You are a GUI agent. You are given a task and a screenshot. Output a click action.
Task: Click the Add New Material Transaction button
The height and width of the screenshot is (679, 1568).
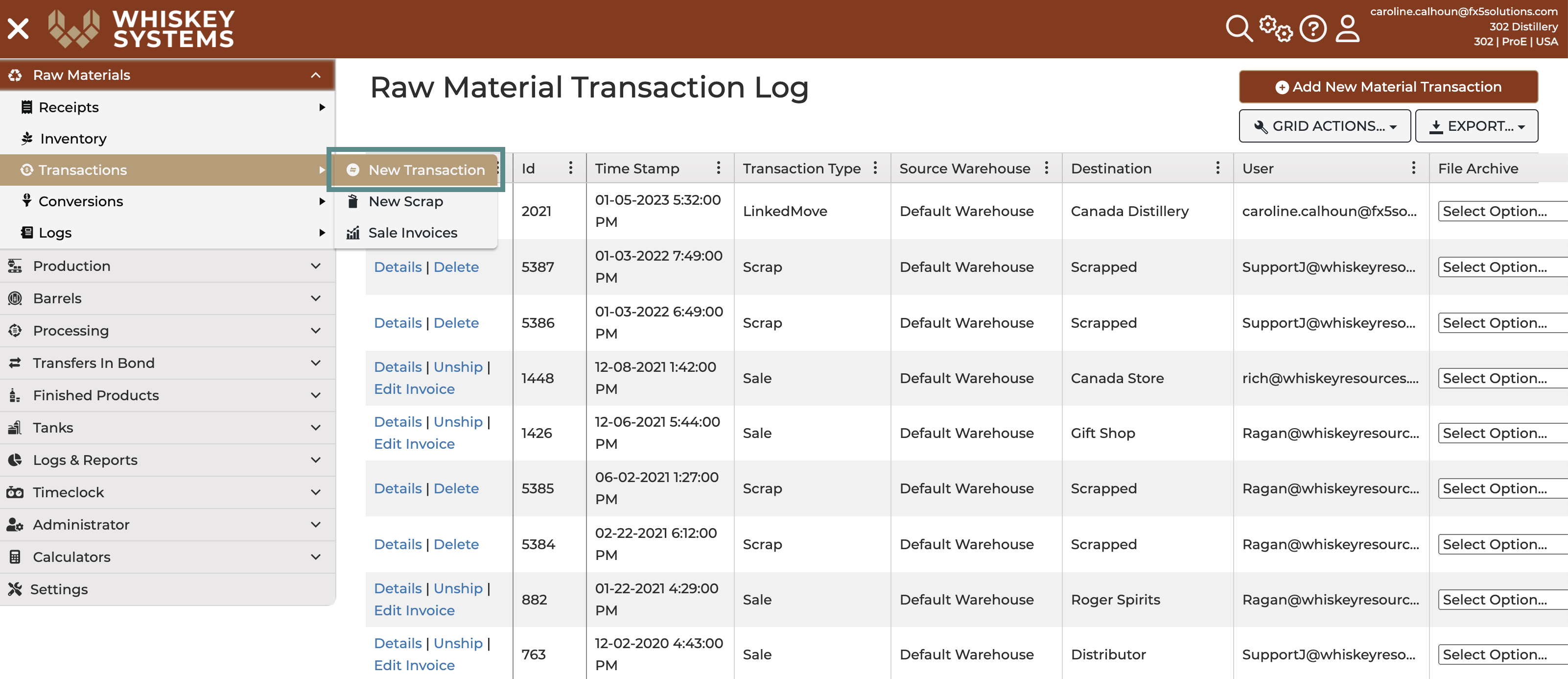(x=1388, y=87)
